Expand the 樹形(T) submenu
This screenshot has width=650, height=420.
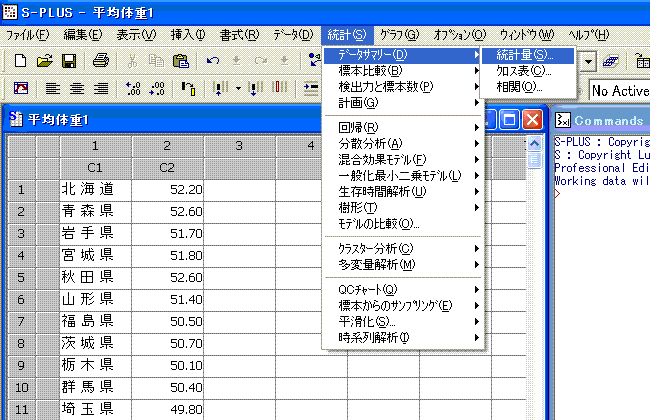403,207
